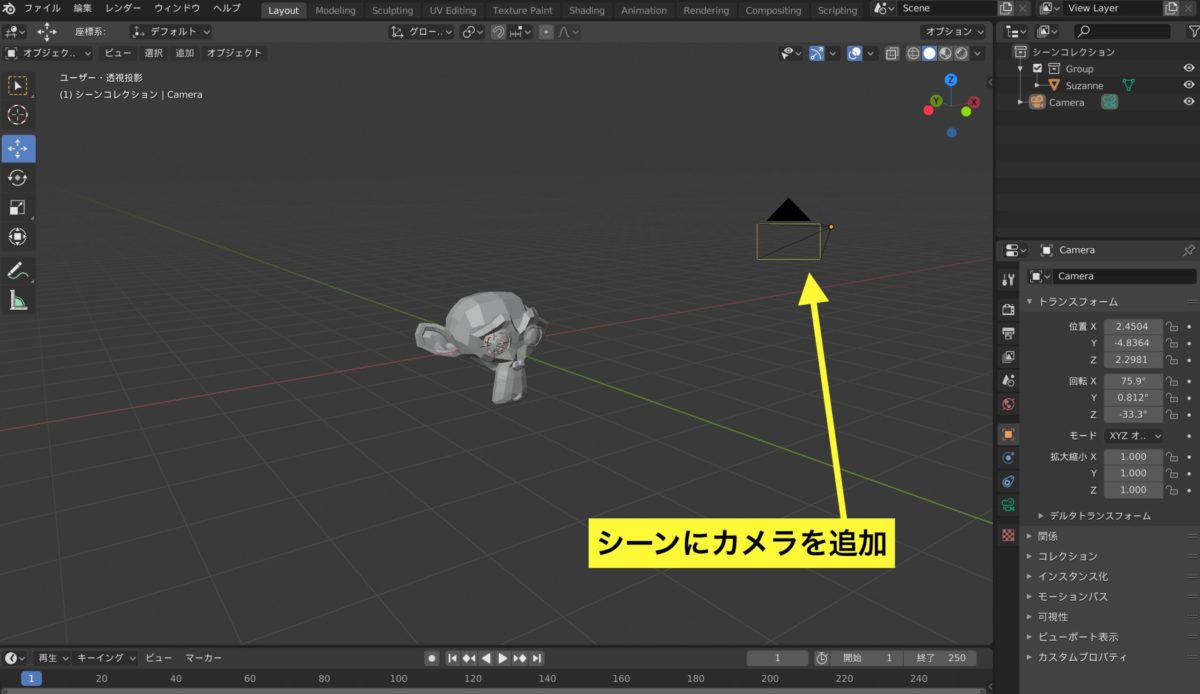Open the Object Constraints properties tab

click(x=1008, y=482)
